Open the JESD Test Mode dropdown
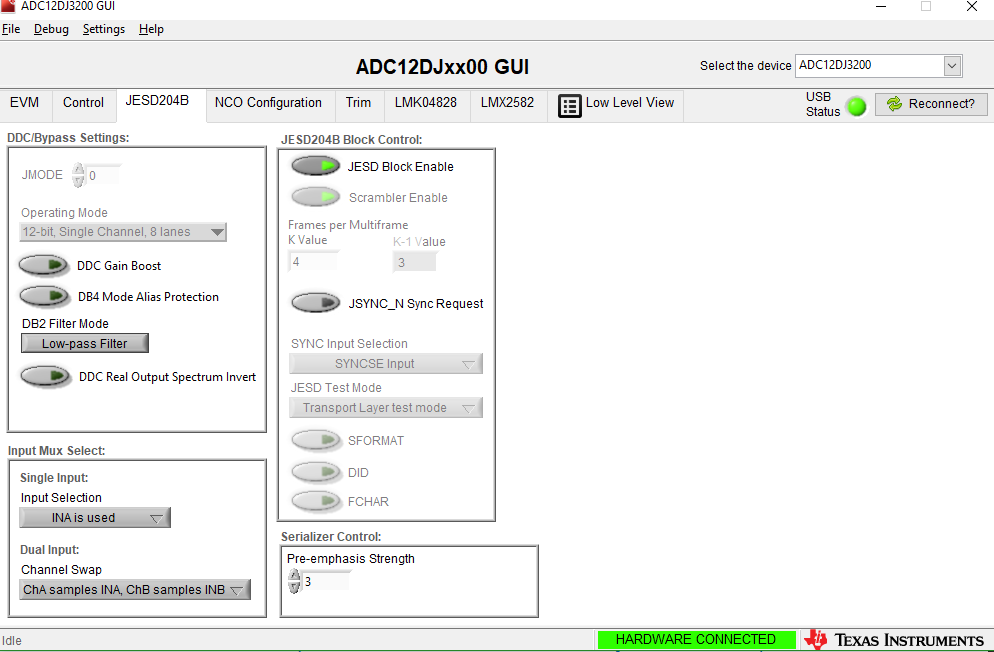This screenshot has width=994, height=652. 385,407
